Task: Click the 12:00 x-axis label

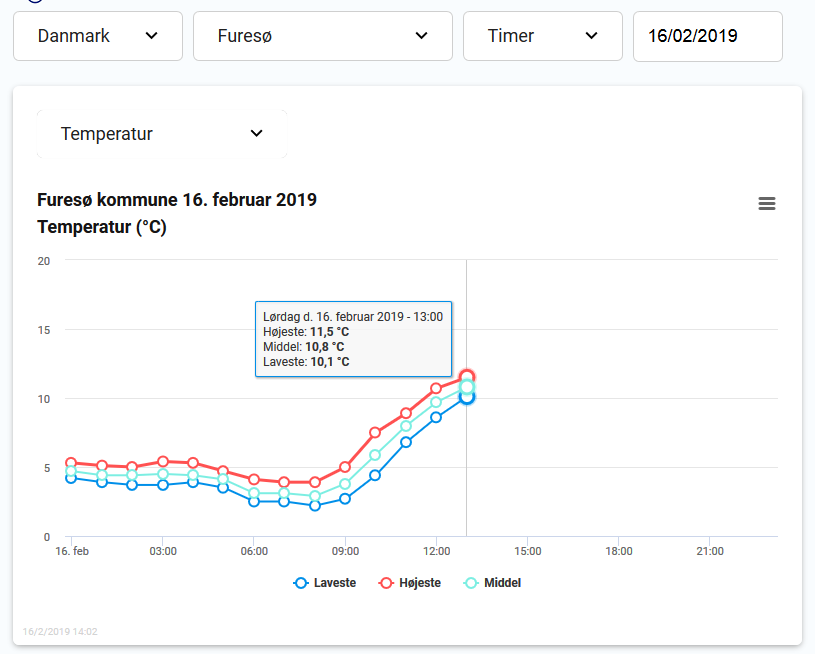Action: coord(437,551)
